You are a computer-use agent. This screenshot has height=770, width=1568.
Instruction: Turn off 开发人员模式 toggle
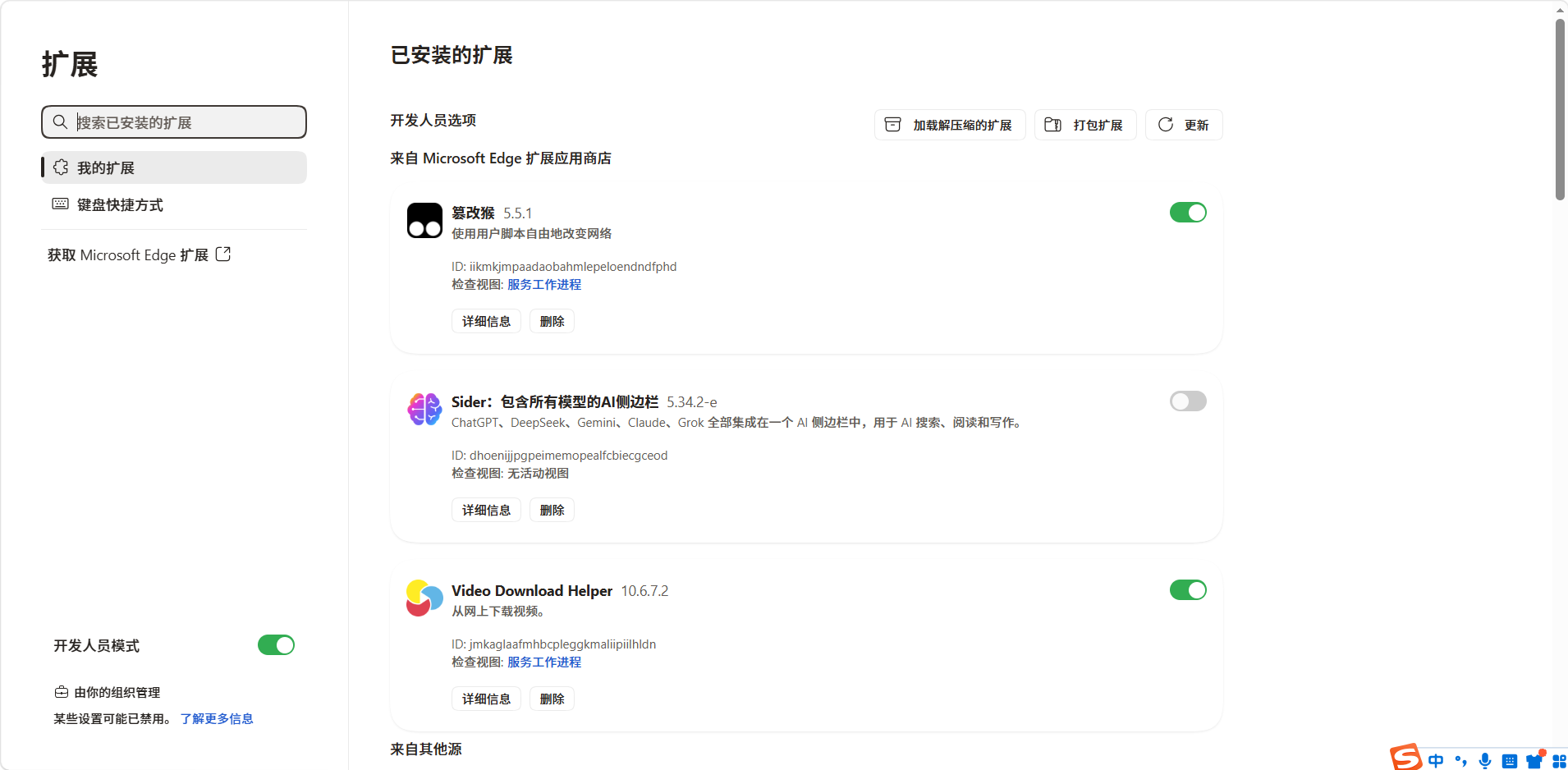pos(276,645)
